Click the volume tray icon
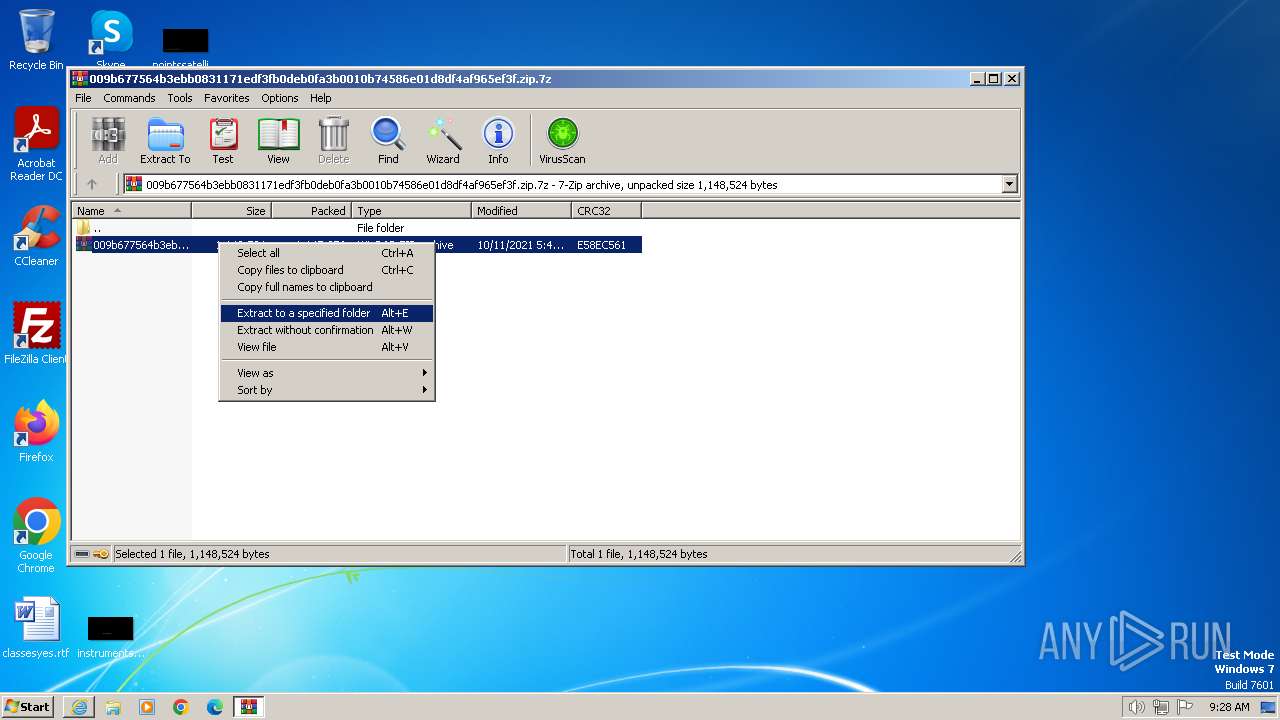This screenshot has height=720, width=1280. [1136, 707]
